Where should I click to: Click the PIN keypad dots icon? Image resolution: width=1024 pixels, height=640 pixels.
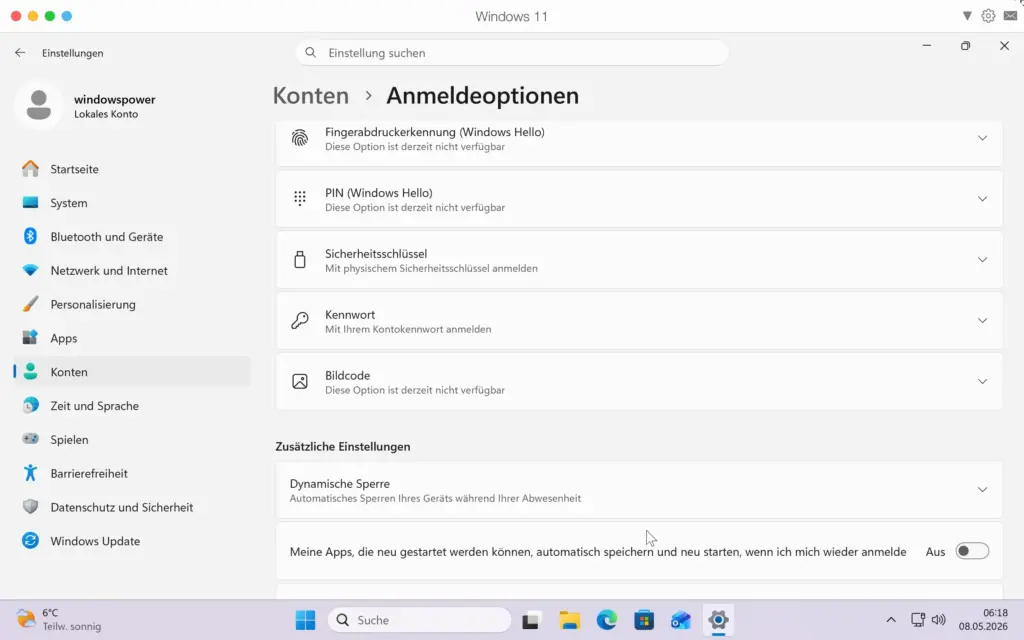(x=300, y=199)
